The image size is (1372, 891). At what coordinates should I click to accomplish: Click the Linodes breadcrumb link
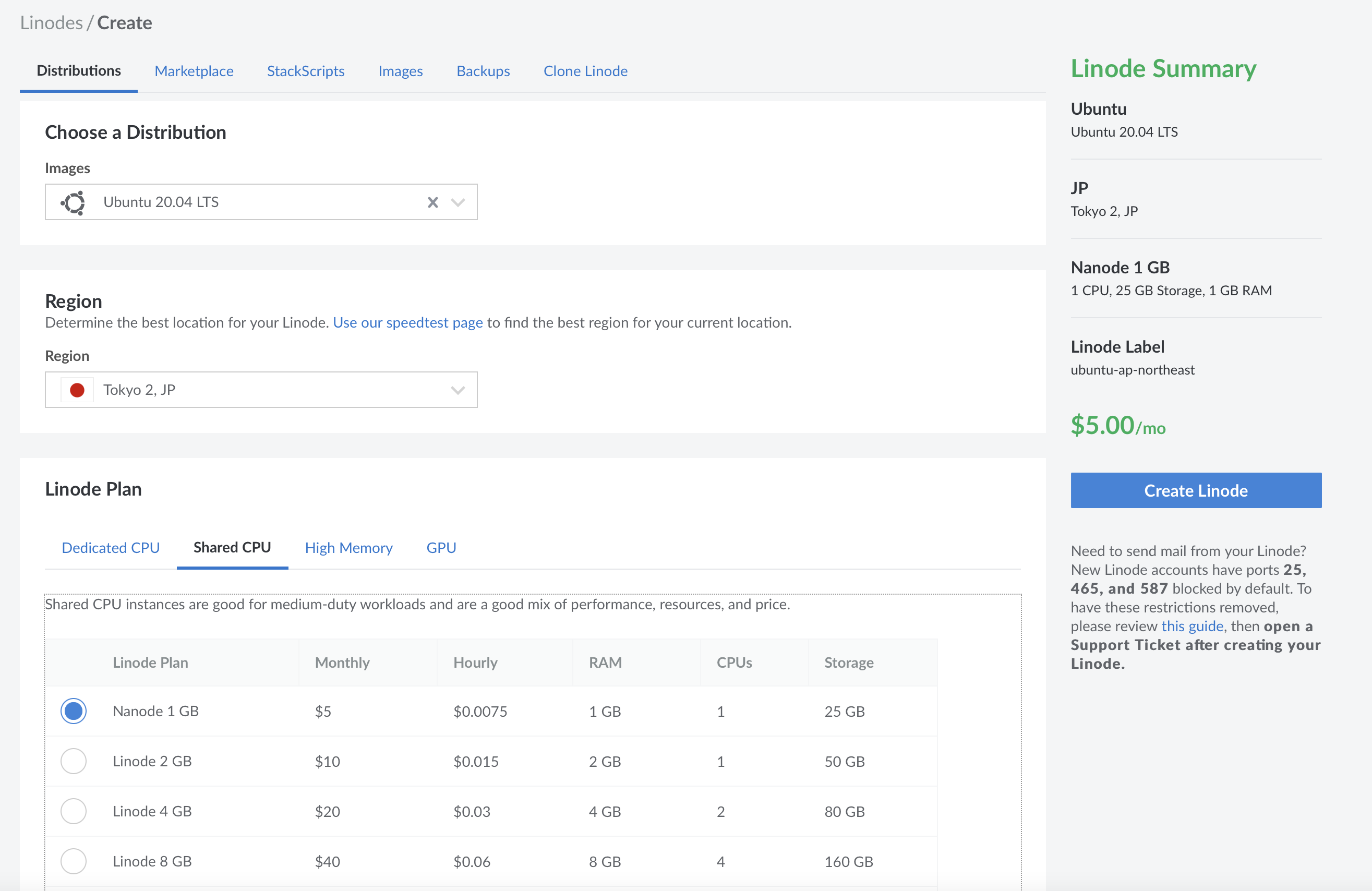click(51, 22)
